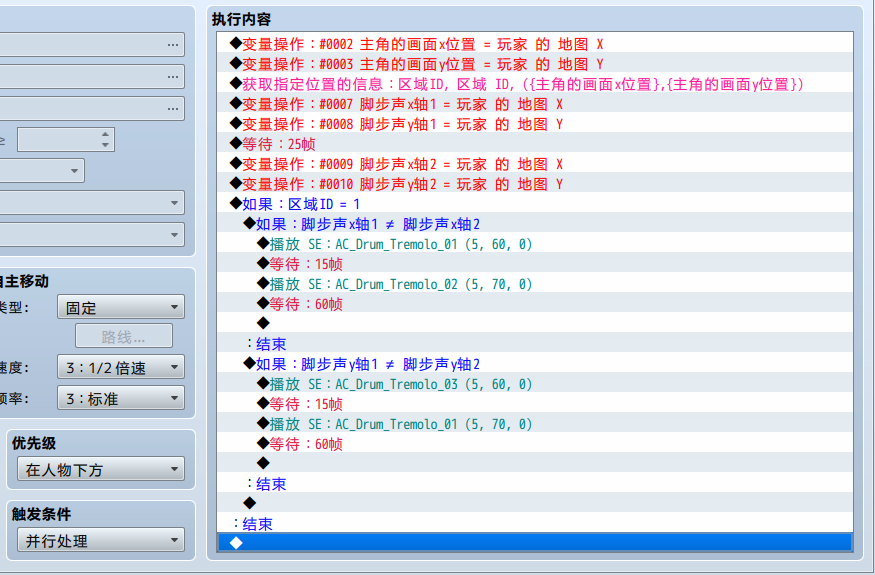Click into the numeric spinner input field

58,140
